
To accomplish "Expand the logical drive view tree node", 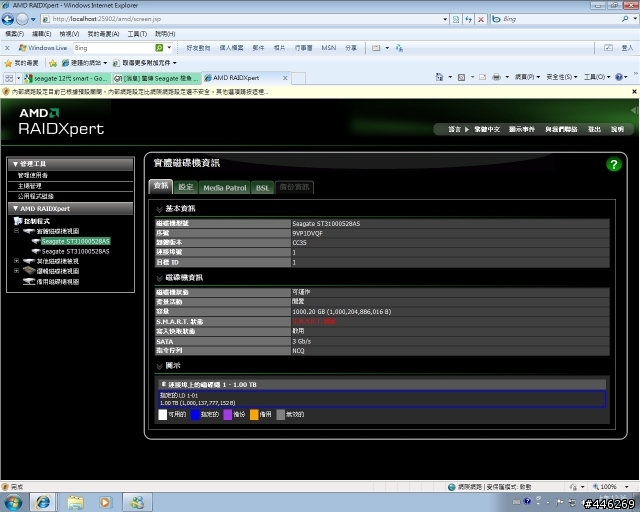I will coord(16,271).
